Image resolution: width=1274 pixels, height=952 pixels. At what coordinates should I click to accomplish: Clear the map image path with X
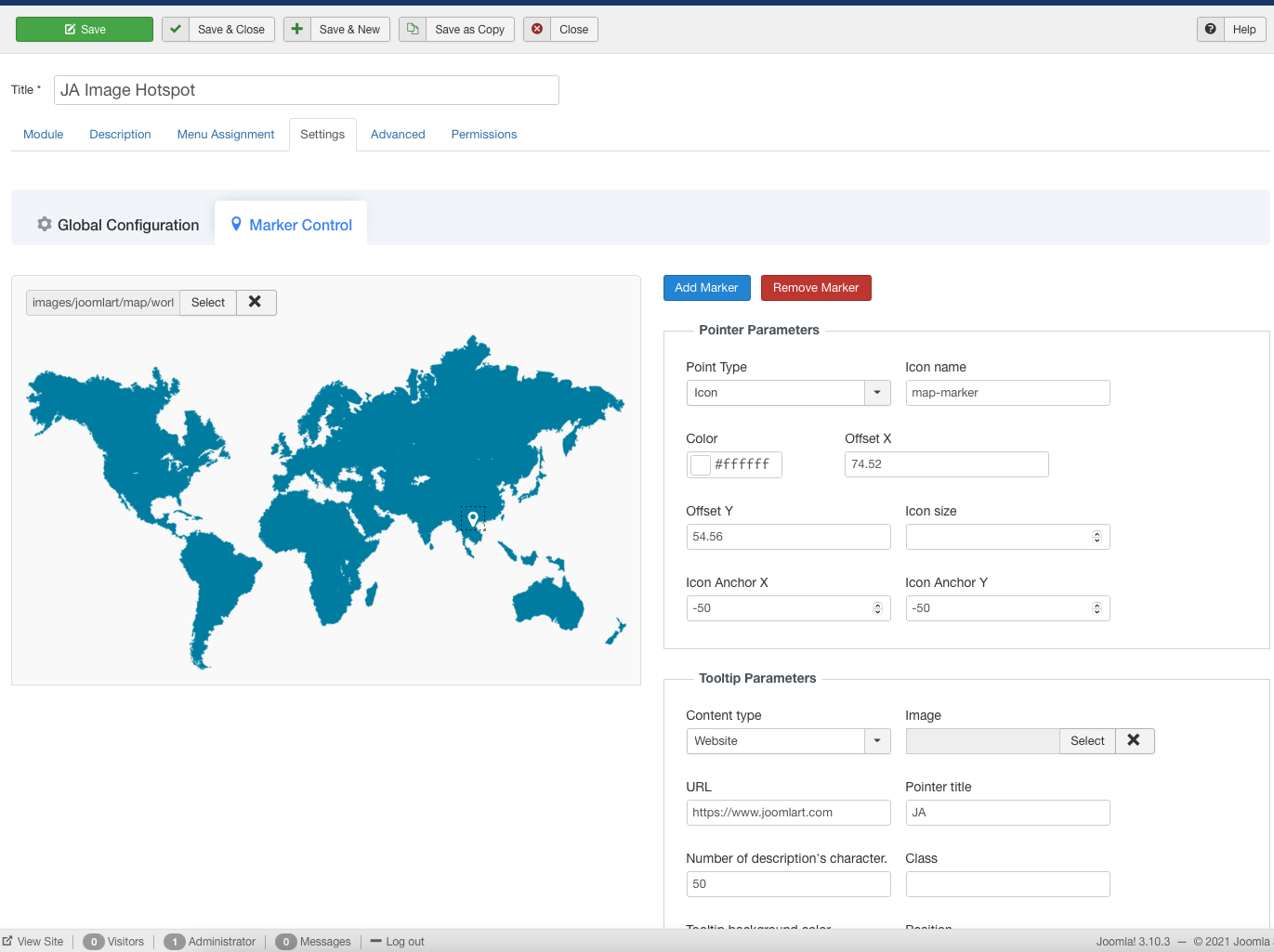256,303
